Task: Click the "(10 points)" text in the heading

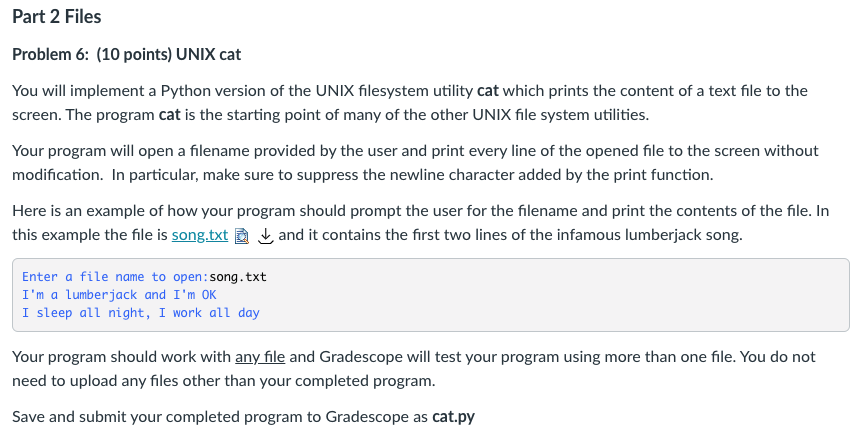Action: [134, 54]
